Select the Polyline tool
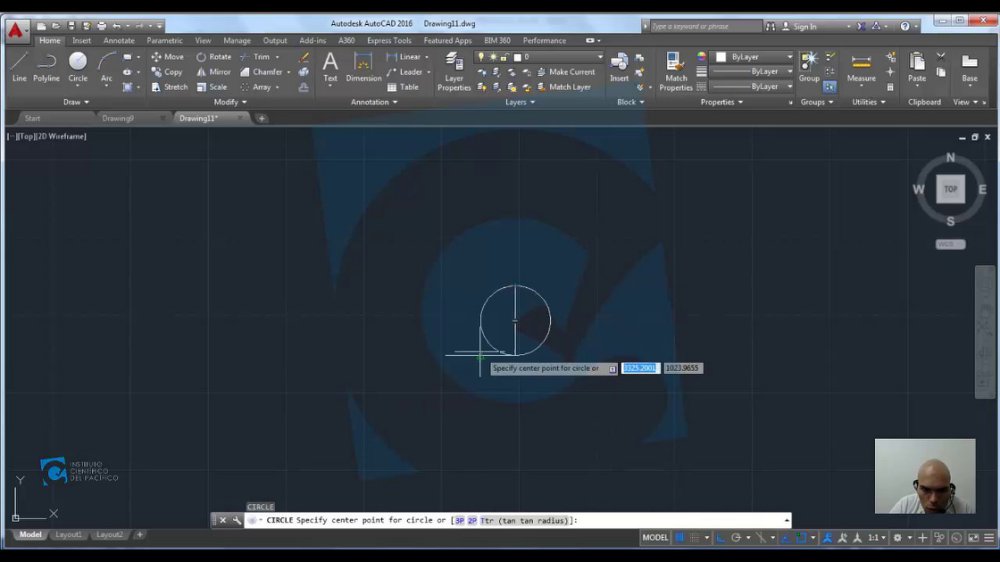Viewport: 1000px width, 562px height. 46,67
